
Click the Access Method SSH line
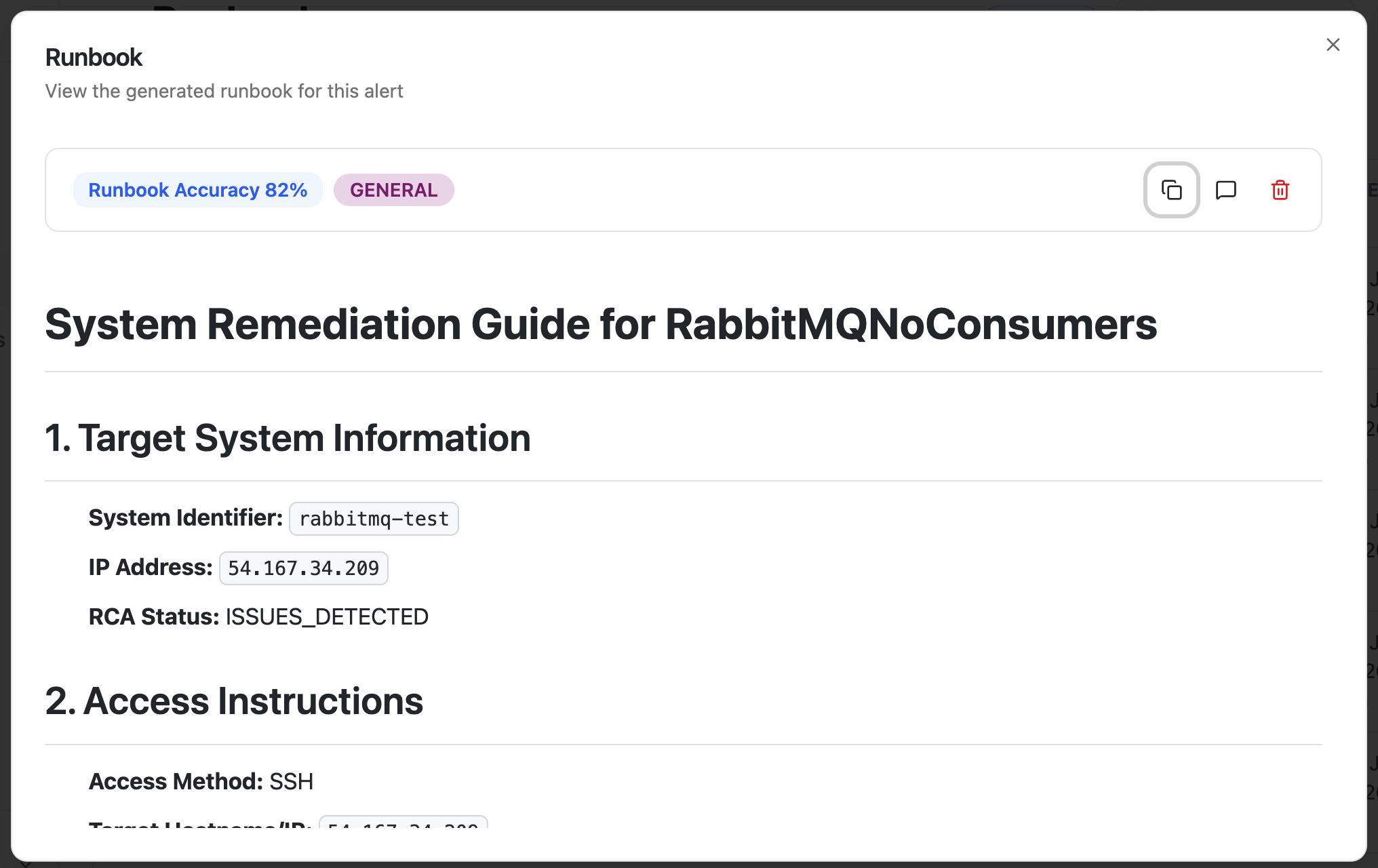201,781
